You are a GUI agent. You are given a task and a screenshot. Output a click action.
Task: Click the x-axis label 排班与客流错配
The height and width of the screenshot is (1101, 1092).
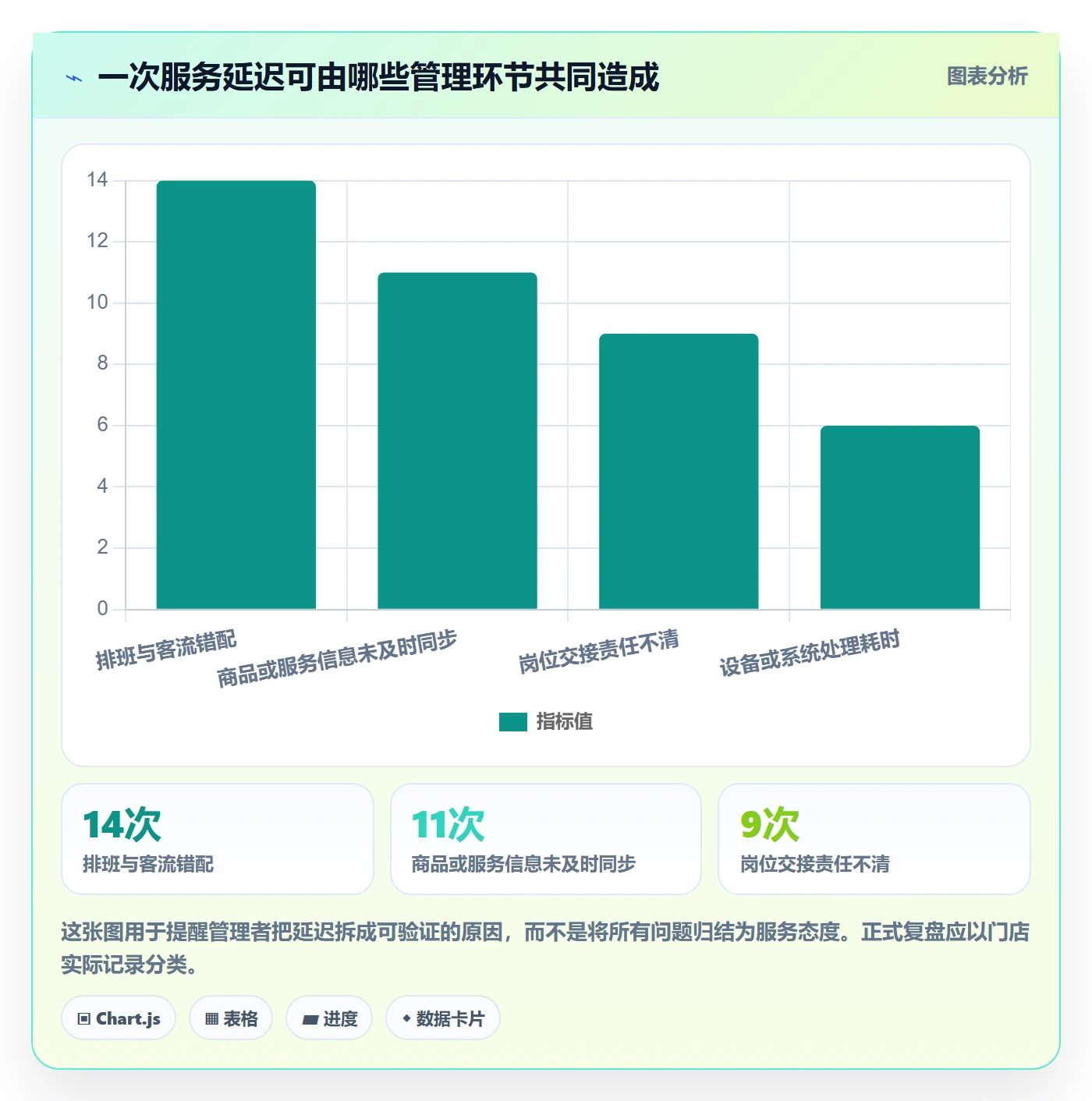[x=166, y=650]
